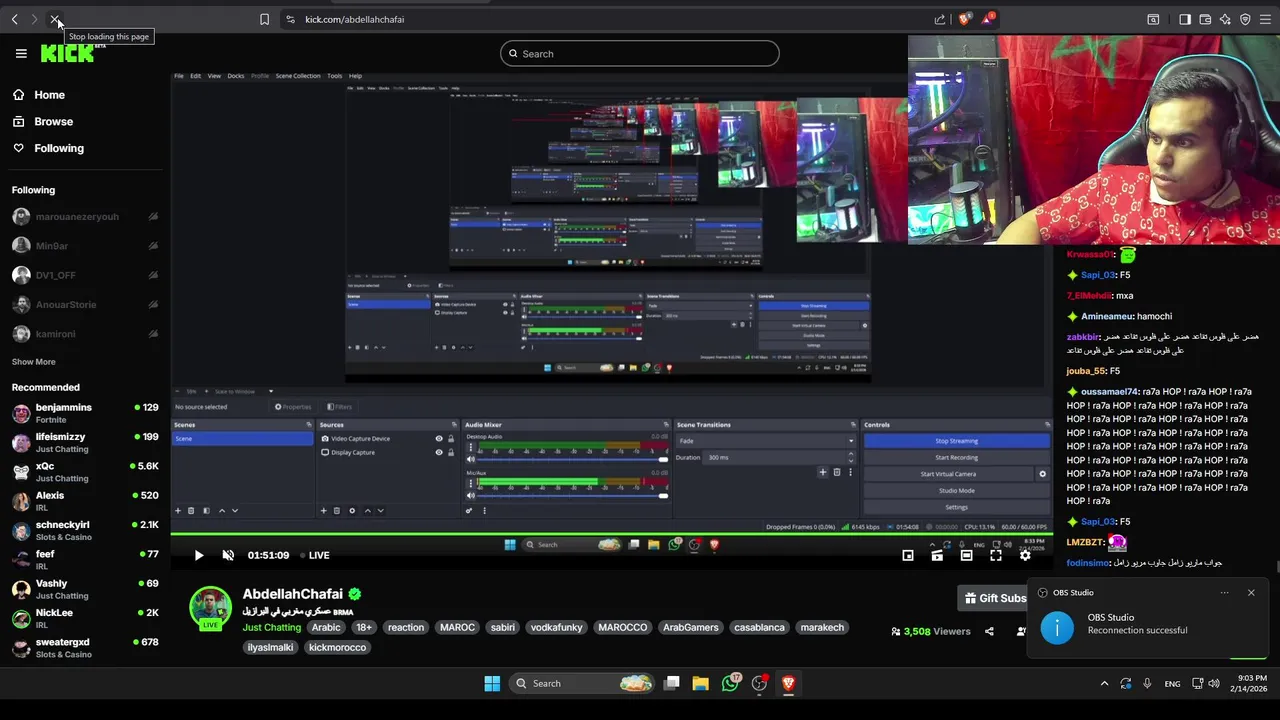Open the Windows Start menu
The width and height of the screenshot is (1280, 720).
492,683
